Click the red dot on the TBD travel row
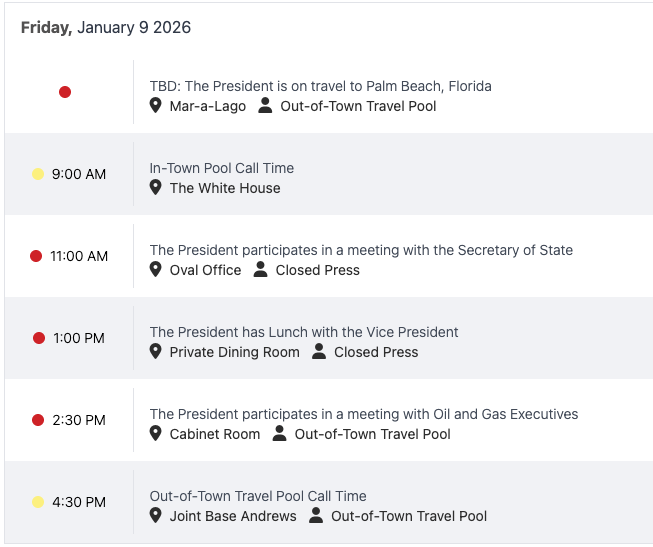Screen dimensions: 653x547 pyautogui.click(x=65, y=92)
